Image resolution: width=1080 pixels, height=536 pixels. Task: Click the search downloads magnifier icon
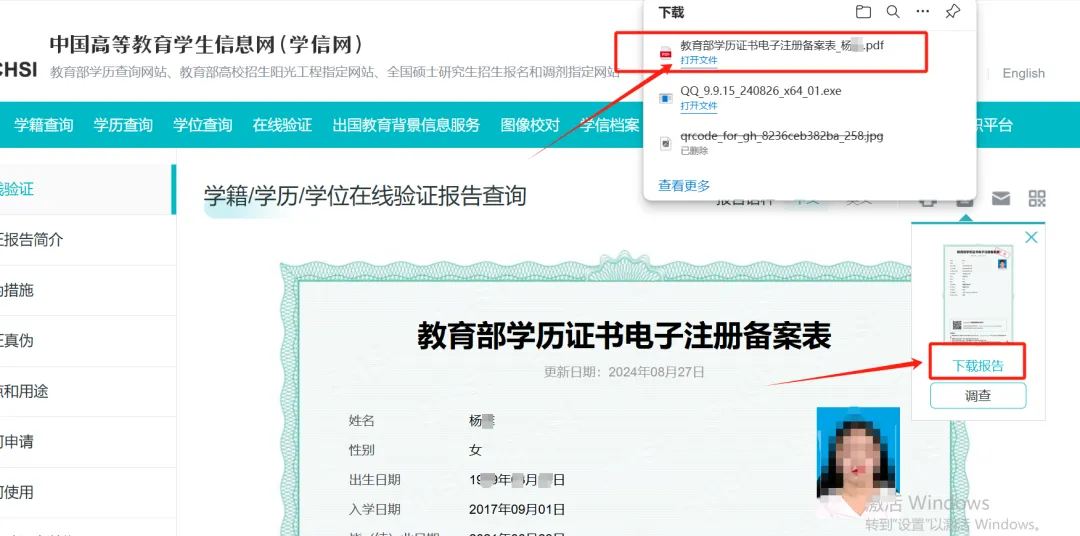coord(893,12)
